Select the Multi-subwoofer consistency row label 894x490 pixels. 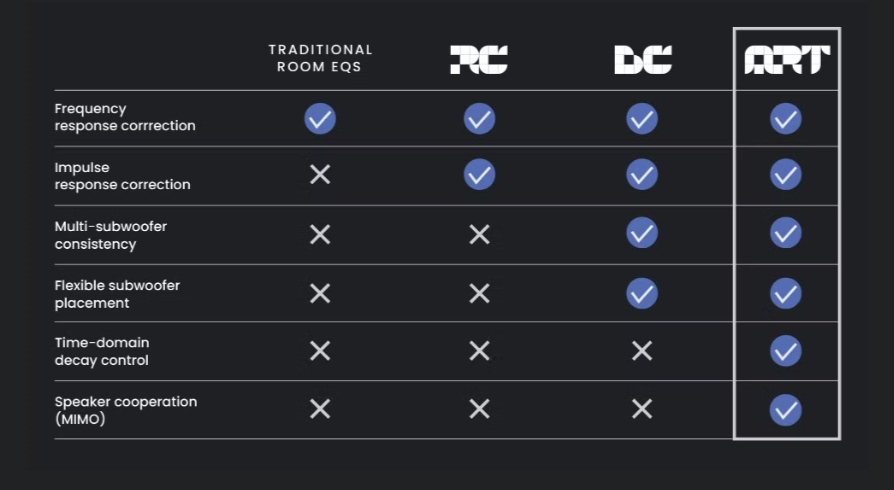(x=110, y=235)
